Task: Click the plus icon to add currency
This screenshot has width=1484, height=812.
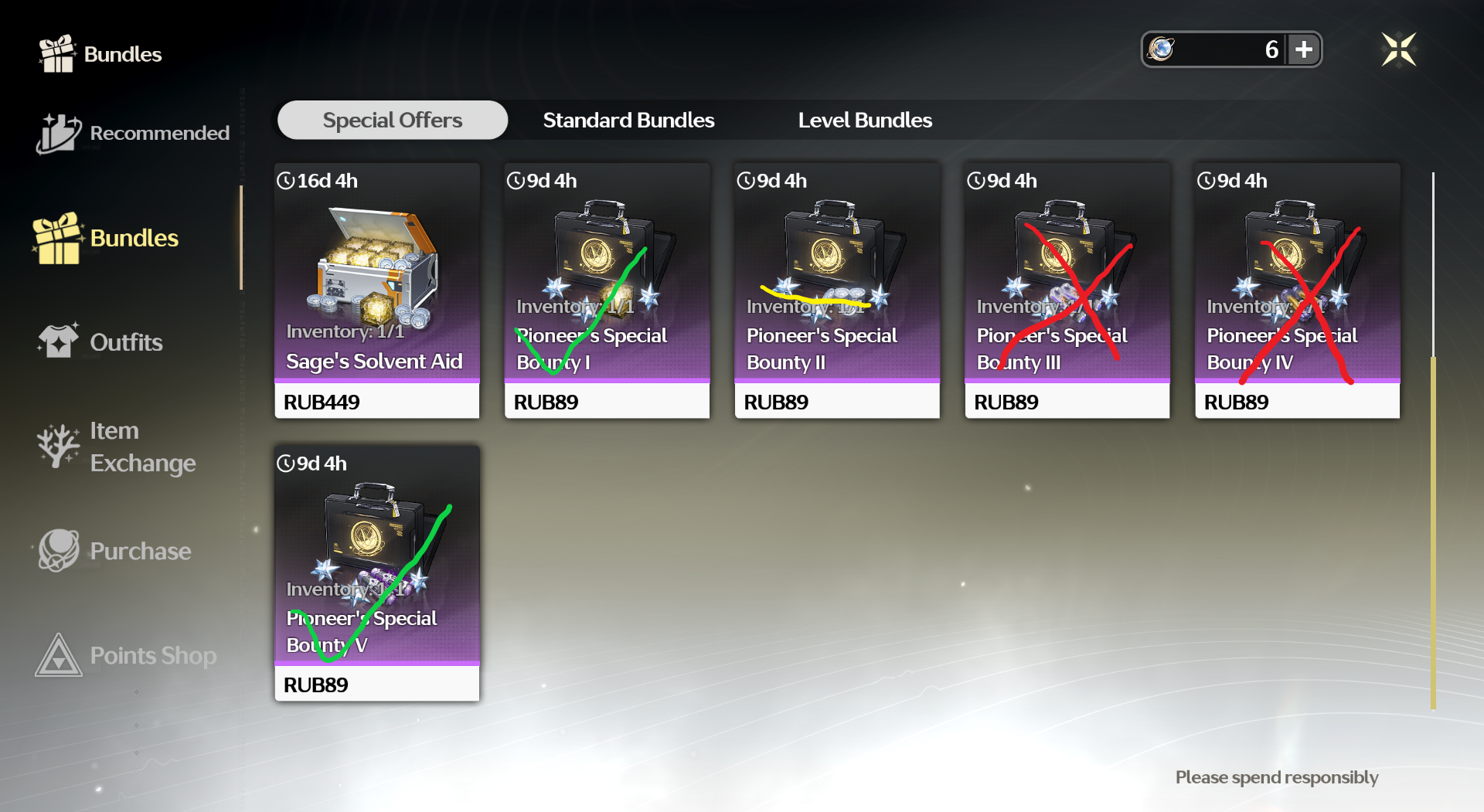Action: (x=1304, y=49)
